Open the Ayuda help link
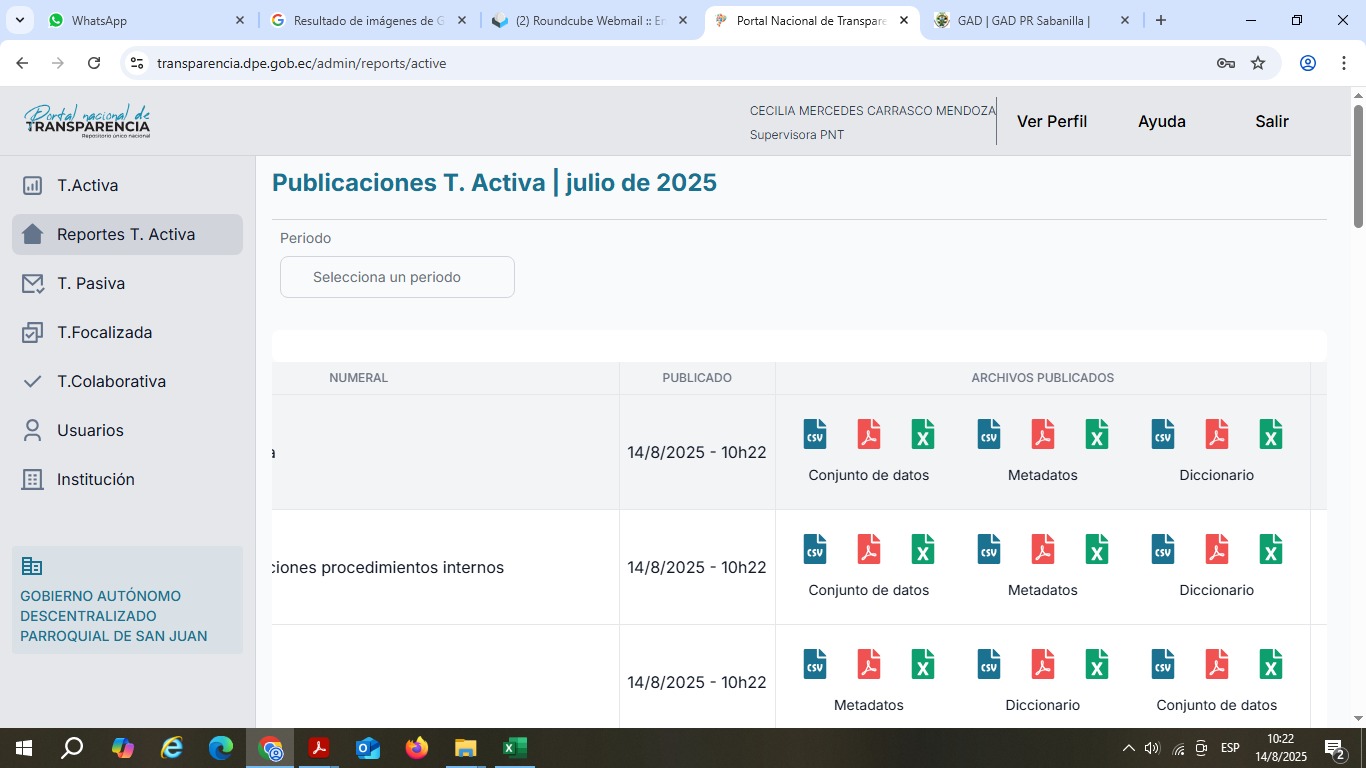 click(1161, 121)
